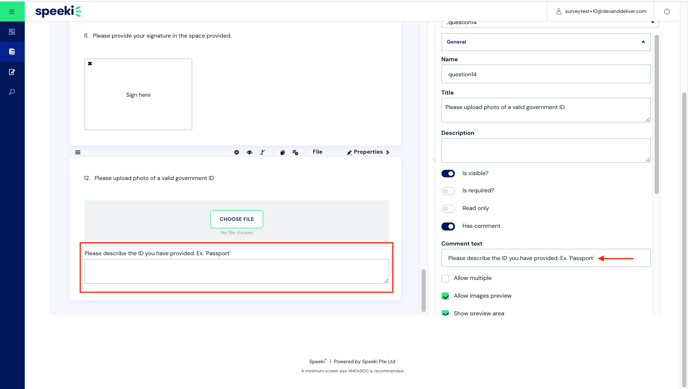Click the Sign here signature pad

tap(138, 94)
